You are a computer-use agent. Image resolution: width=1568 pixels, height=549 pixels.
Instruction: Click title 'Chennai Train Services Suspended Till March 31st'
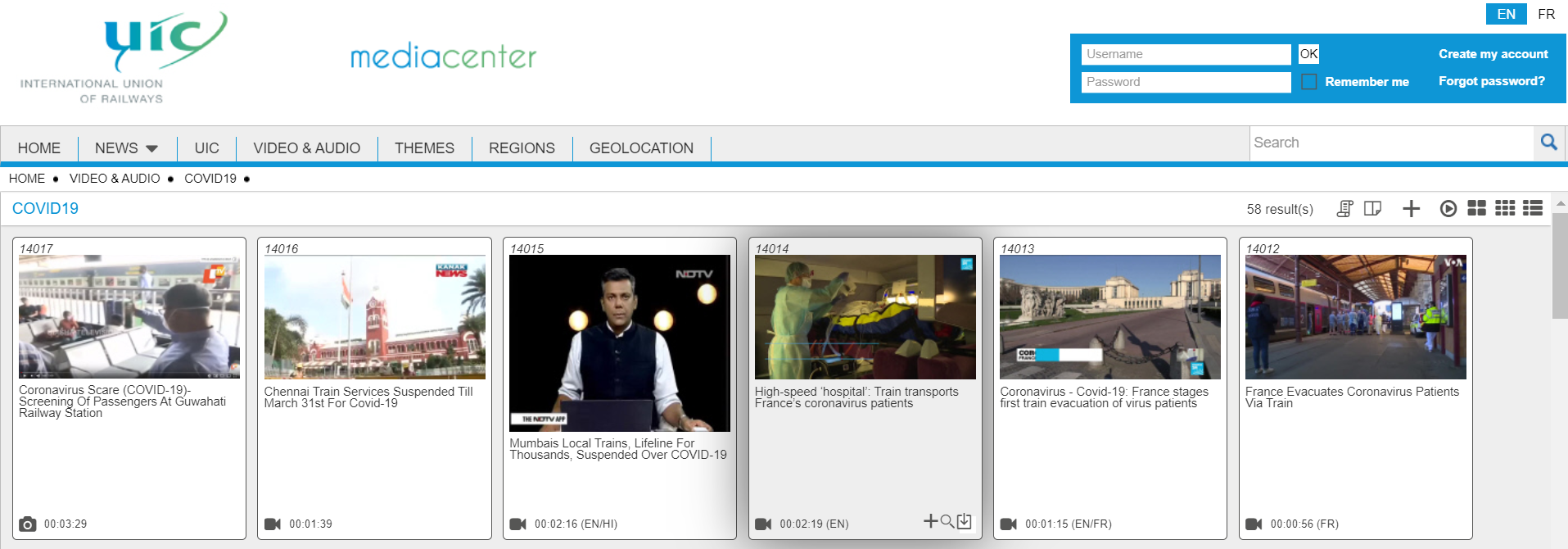[x=368, y=397]
